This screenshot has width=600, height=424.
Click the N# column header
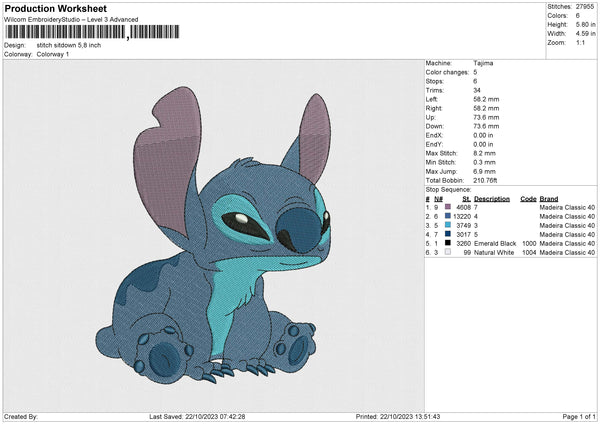[x=437, y=197]
